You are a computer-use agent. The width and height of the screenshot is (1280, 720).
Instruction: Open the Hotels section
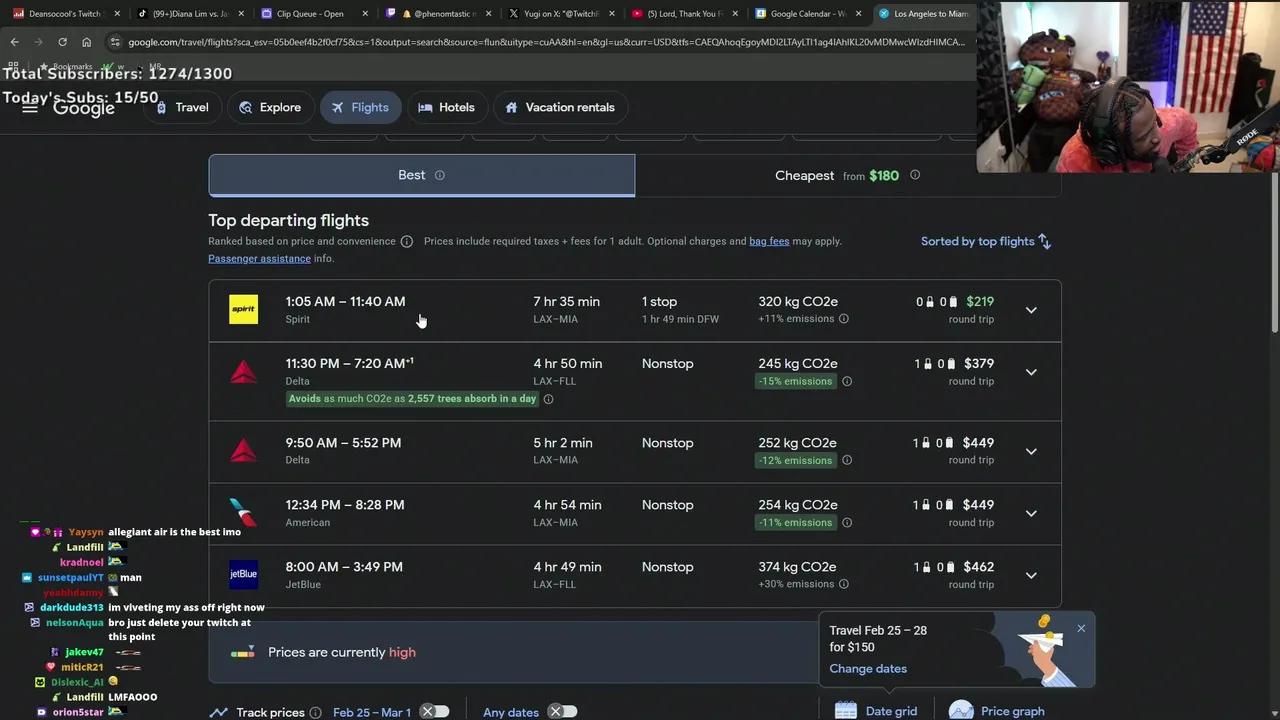click(x=446, y=107)
